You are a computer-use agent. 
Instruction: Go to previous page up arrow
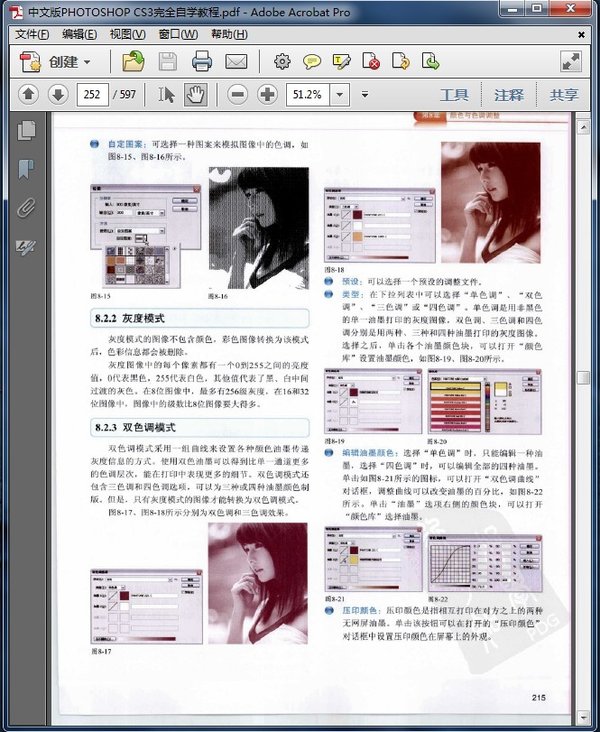tap(28, 95)
